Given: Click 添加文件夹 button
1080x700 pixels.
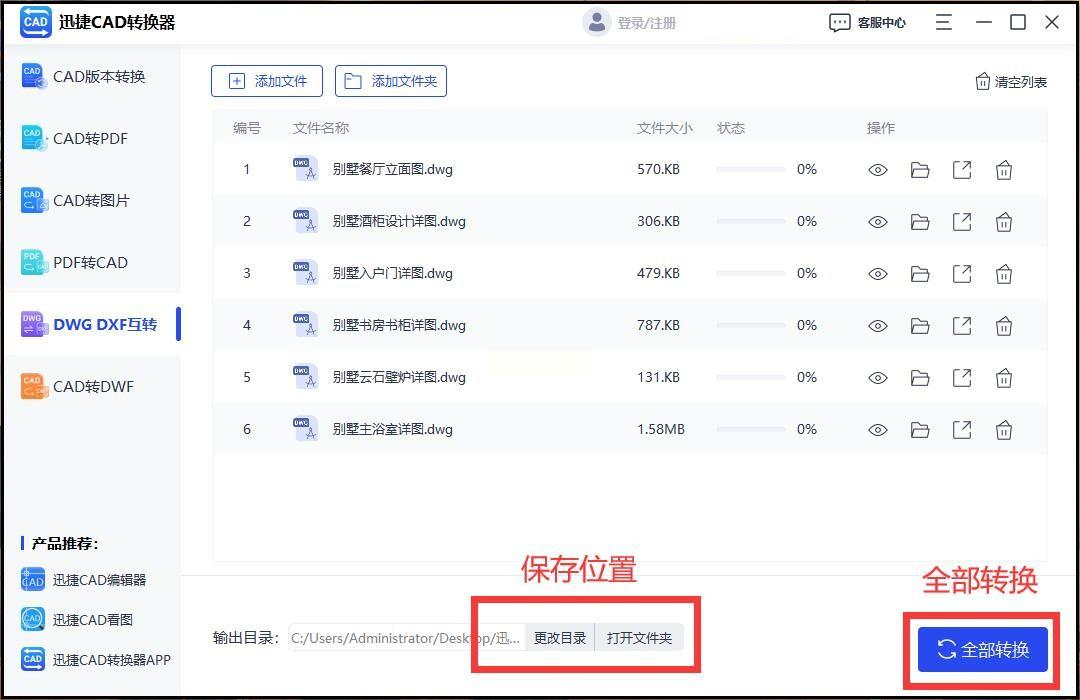Looking at the screenshot, I should [x=391, y=81].
